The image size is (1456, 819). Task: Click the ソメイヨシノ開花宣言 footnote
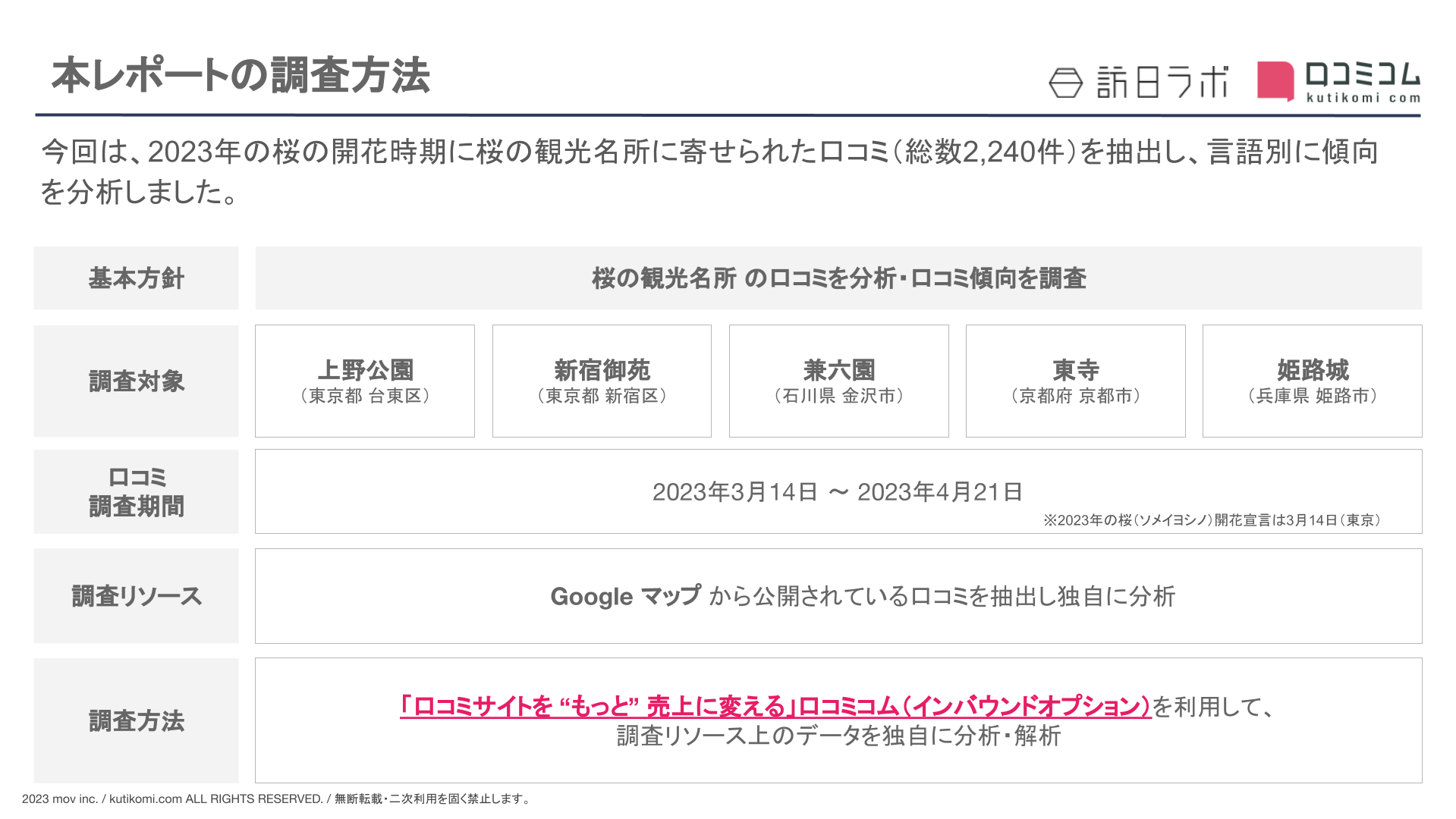1211,520
